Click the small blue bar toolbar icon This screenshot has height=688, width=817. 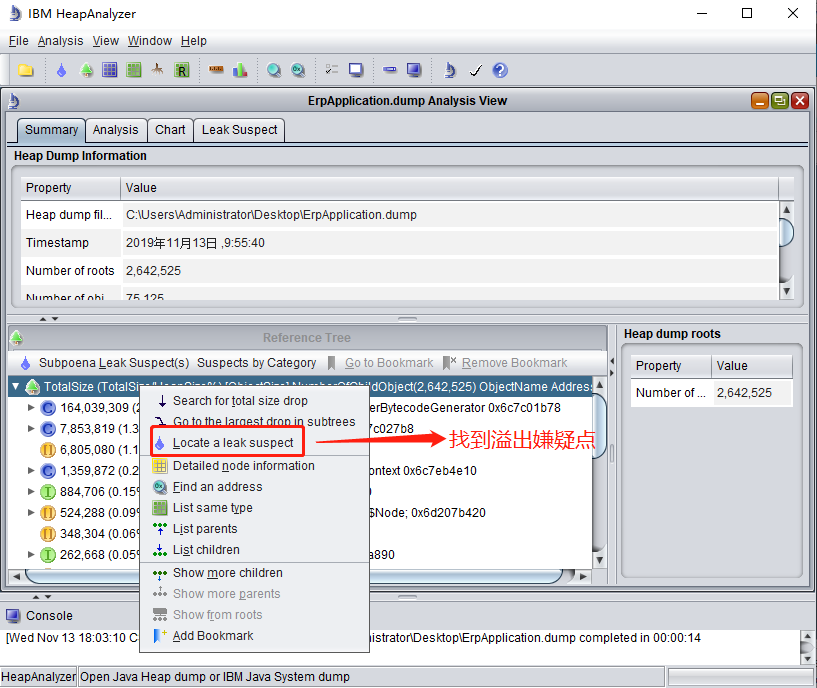click(x=390, y=69)
